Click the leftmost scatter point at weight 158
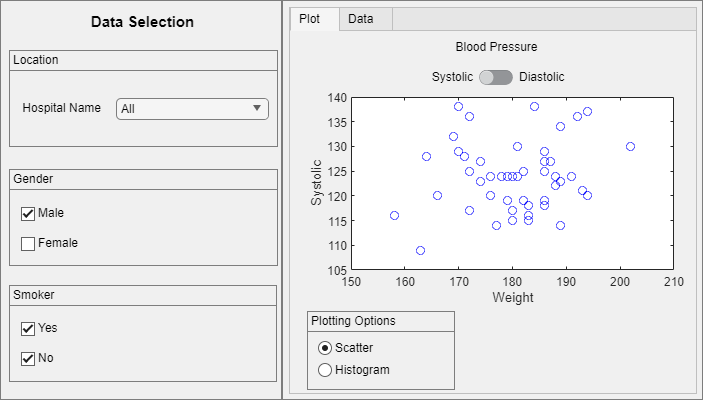The width and height of the screenshot is (703, 400). tap(394, 215)
